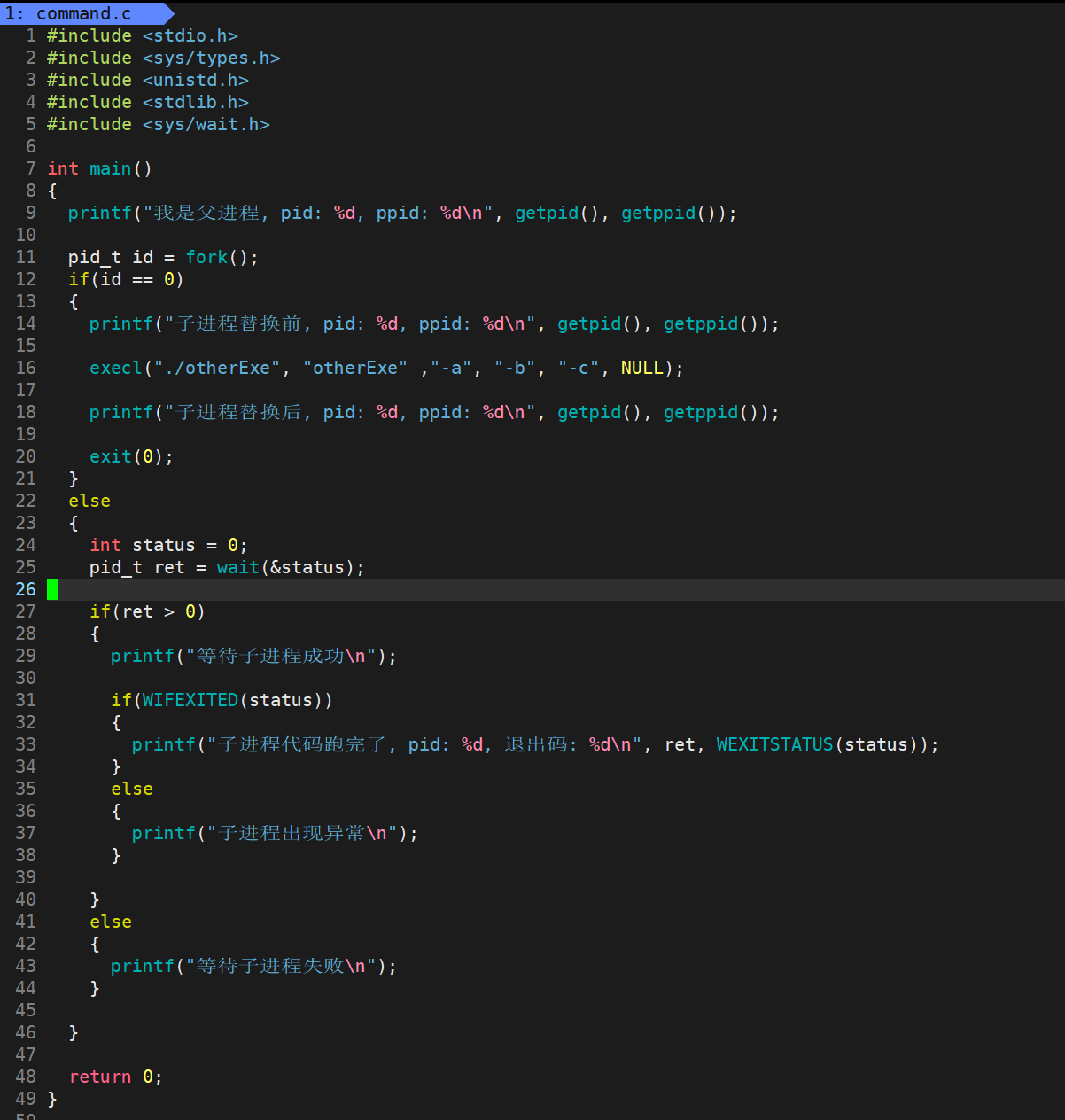The height and width of the screenshot is (1120, 1065).
Task: Click line number 26 in the gutter
Action: coord(26,589)
